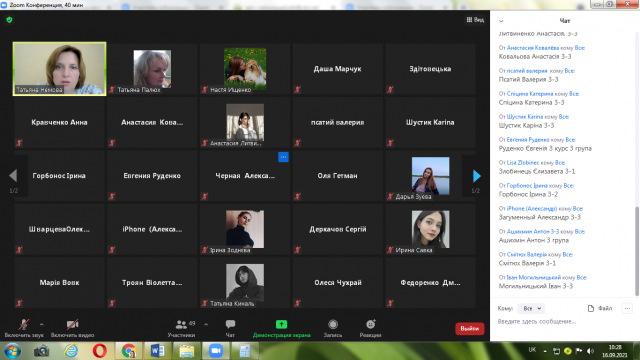Image resolution: width=640 pixels, height=360 pixels.
Task: Open Реакции reactions menu
Action: coord(370,328)
